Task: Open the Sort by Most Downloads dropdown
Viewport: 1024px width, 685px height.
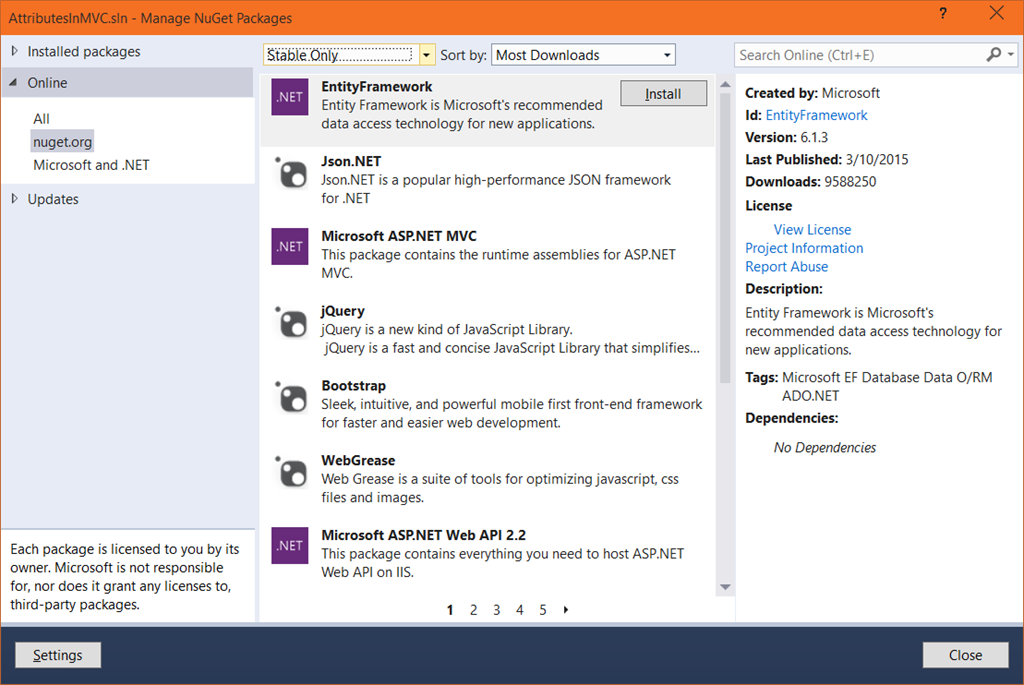Action: click(667, 55)
